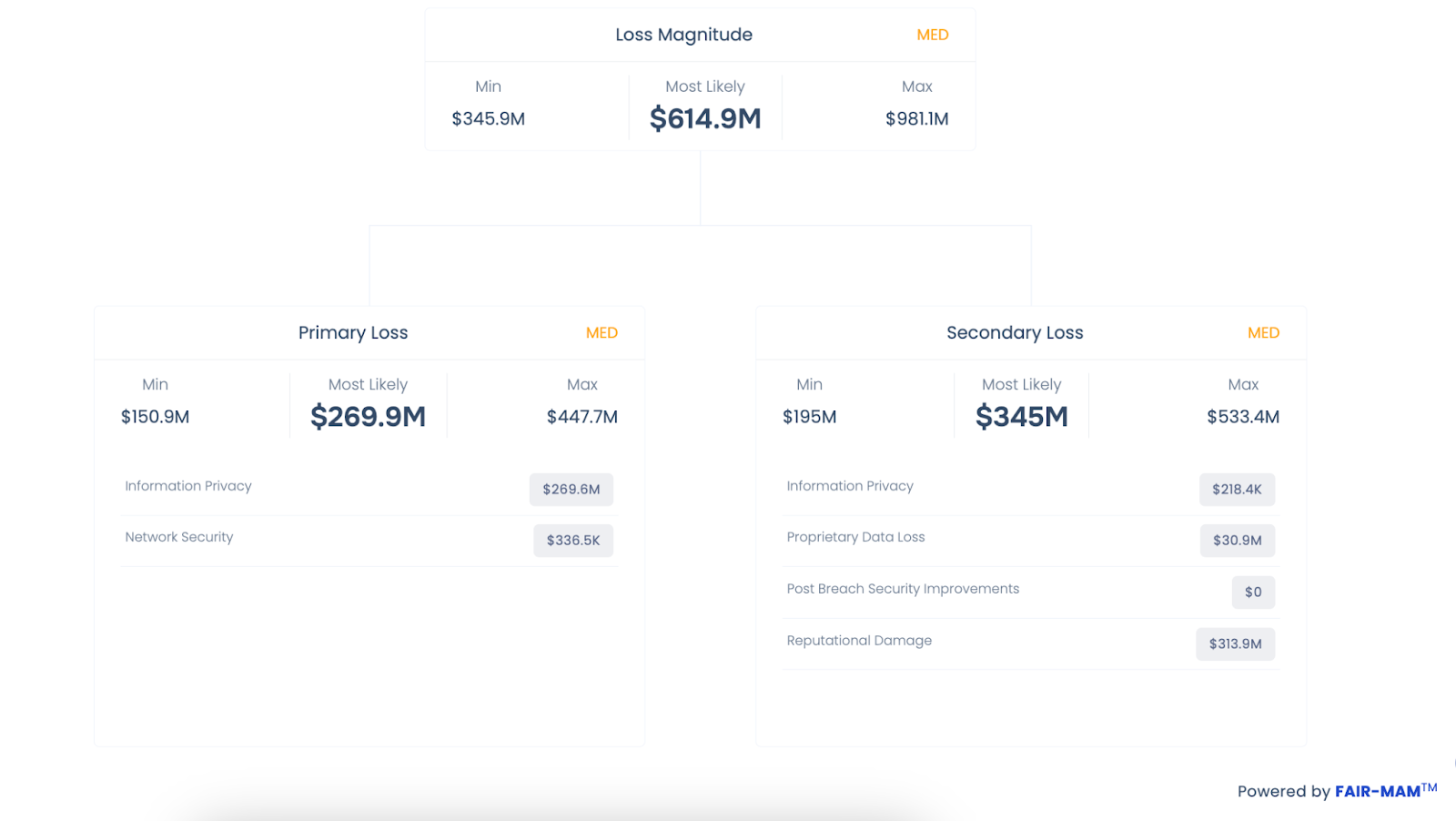Select Primary Loss min value $150.9M
The width and height of the screenshot is (1456, 821).
coord(156,417)
